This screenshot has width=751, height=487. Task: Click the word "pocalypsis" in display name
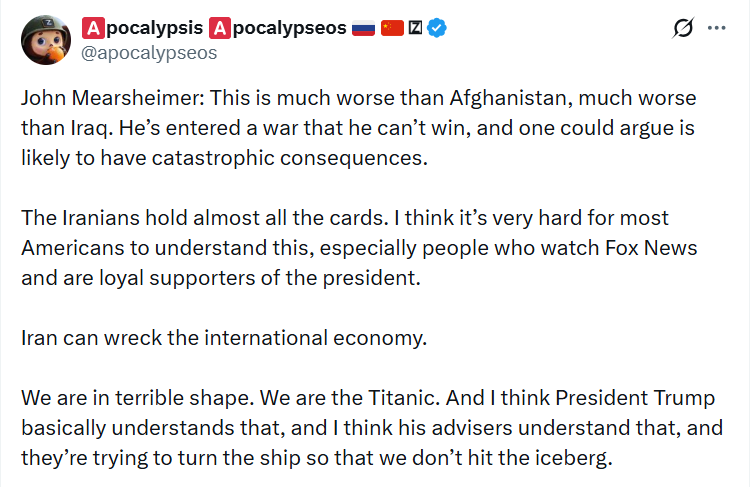click(153, 29)
